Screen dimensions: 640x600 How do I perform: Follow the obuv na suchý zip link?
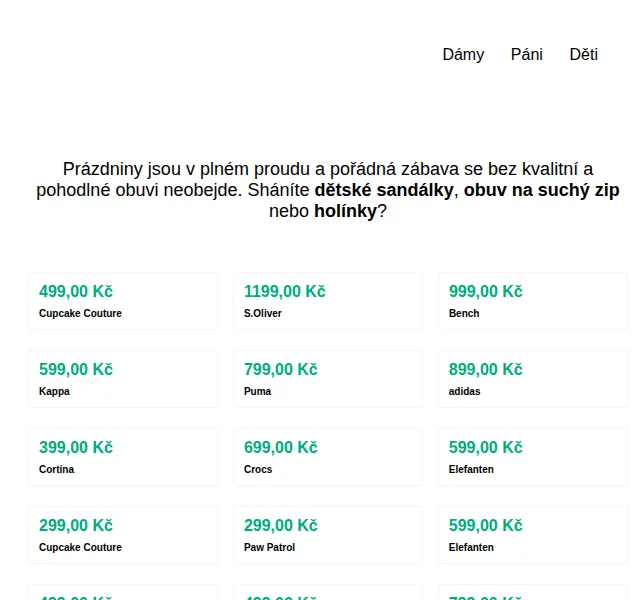(x=542, y=190)
